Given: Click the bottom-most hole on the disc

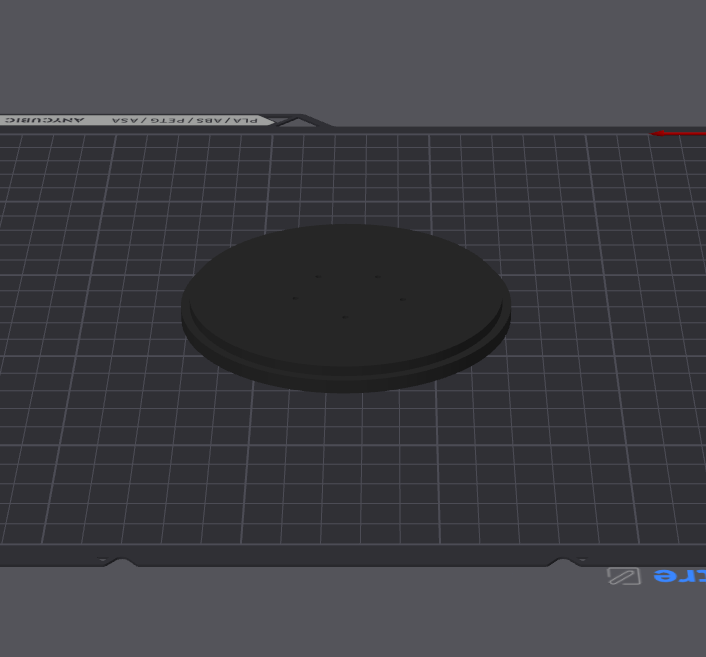Looking at the screenshot, I should pos(344,318).
